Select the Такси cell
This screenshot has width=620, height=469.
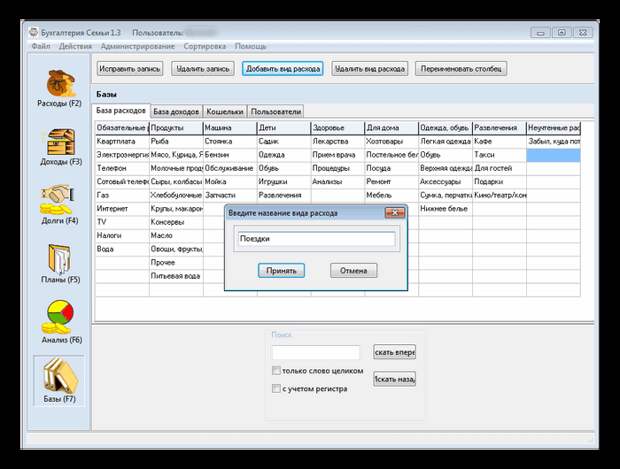pos(499,155)
